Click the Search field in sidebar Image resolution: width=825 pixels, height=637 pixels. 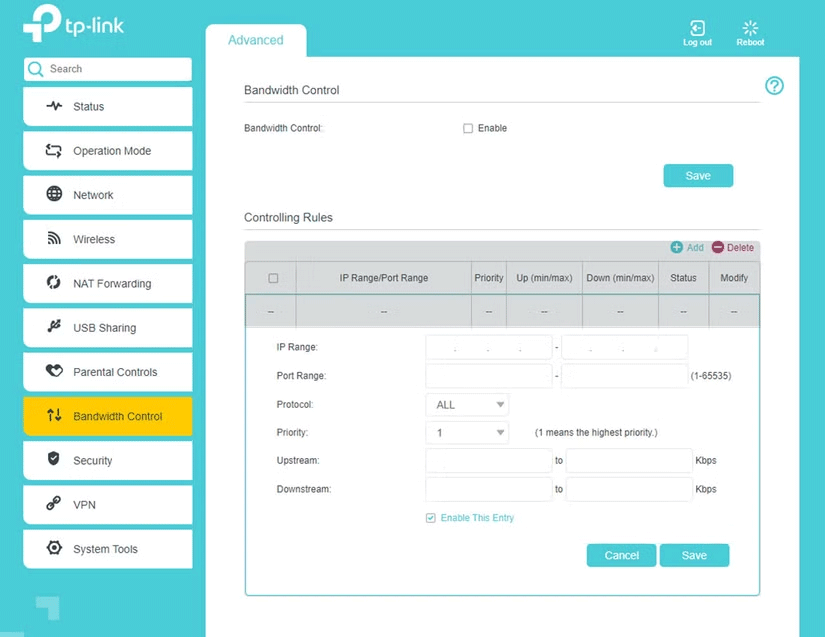108,69
